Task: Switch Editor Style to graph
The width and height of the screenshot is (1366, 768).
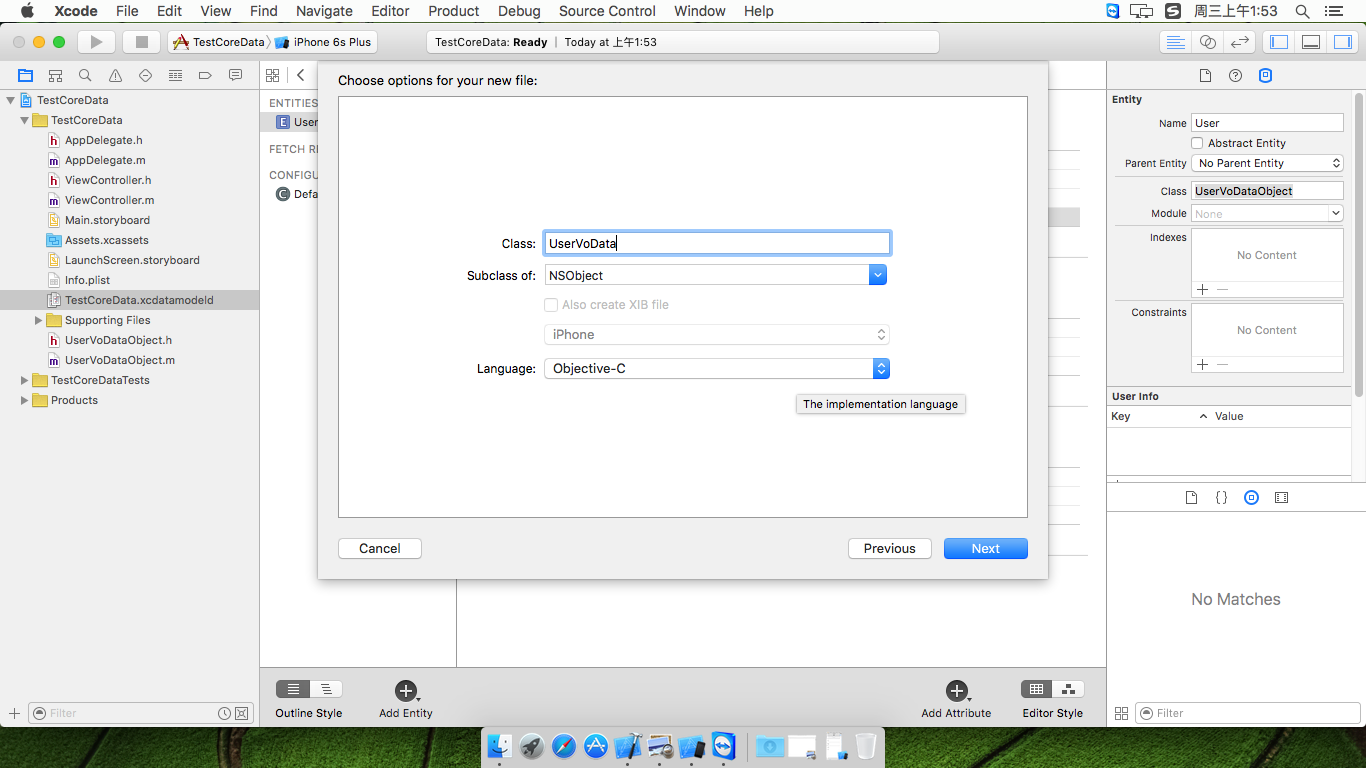Action: (x=1068, y=689)
